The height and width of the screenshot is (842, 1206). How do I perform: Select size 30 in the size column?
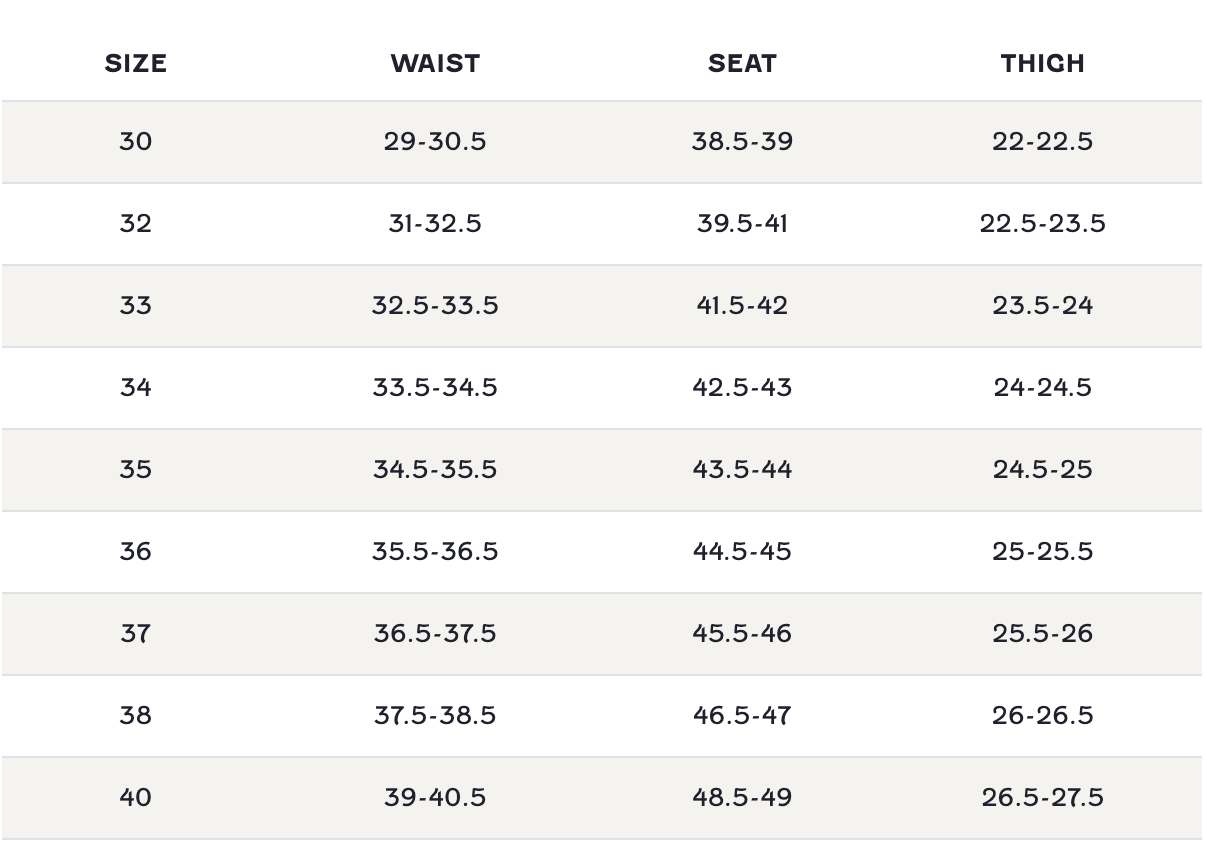135,141
